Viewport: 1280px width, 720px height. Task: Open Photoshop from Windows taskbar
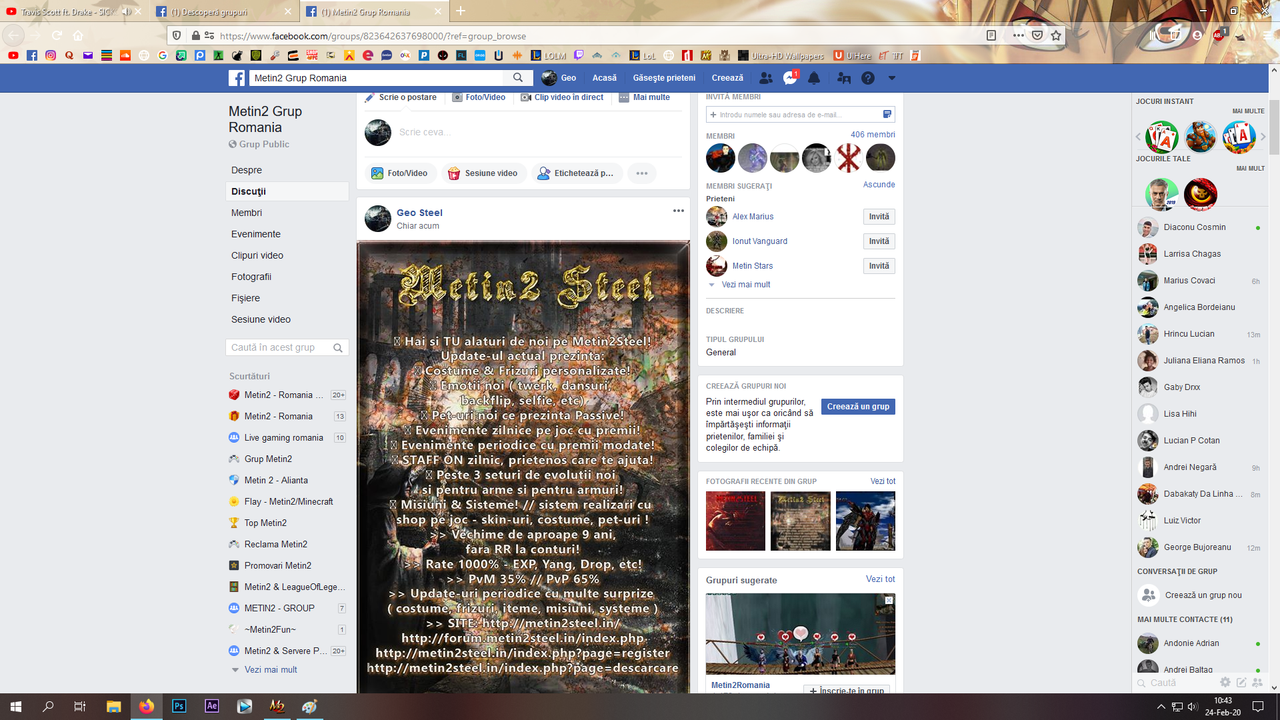[x=179, y=706]
